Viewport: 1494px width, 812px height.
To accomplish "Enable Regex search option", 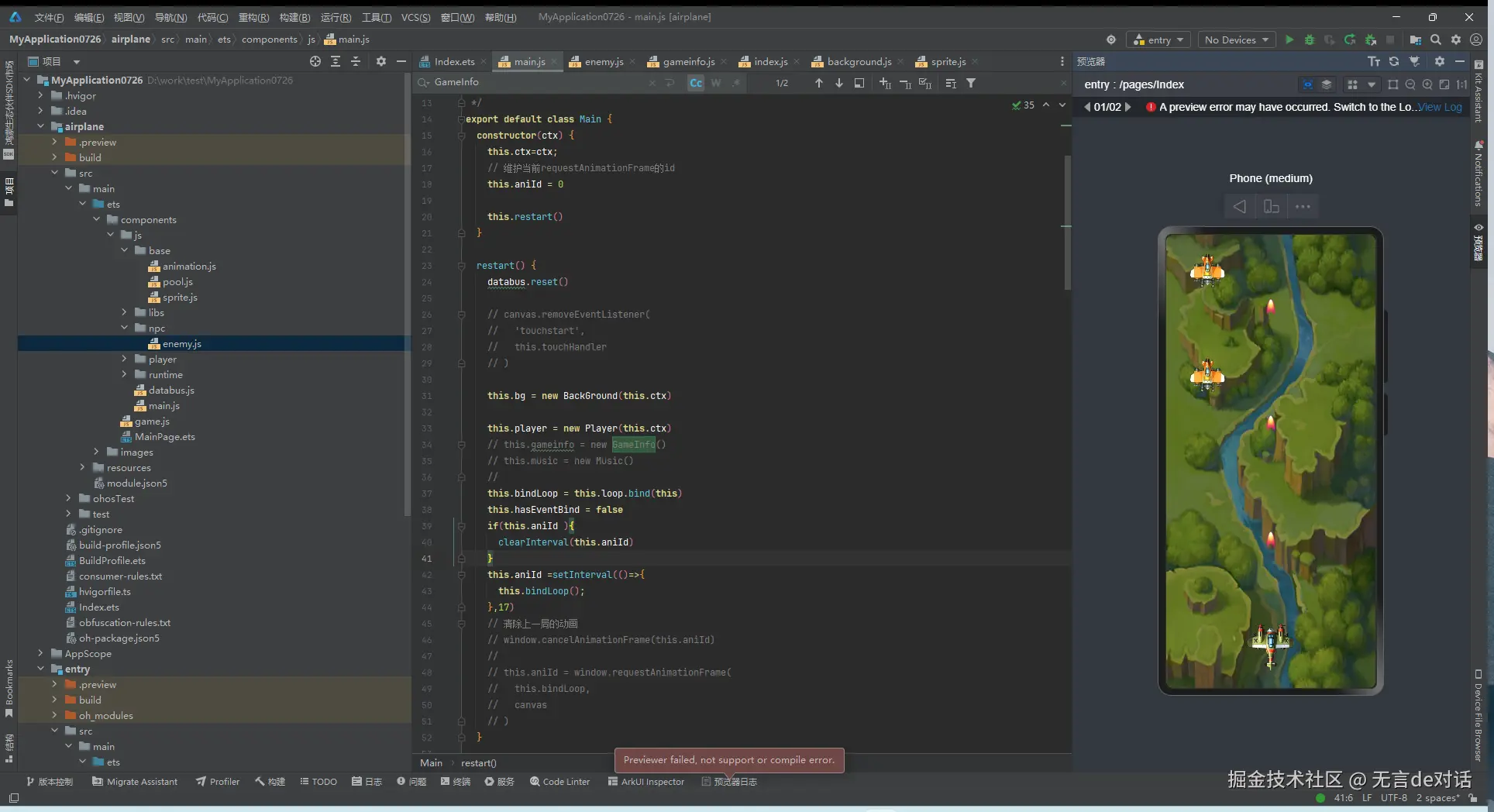I will click(x=735, y=83).
